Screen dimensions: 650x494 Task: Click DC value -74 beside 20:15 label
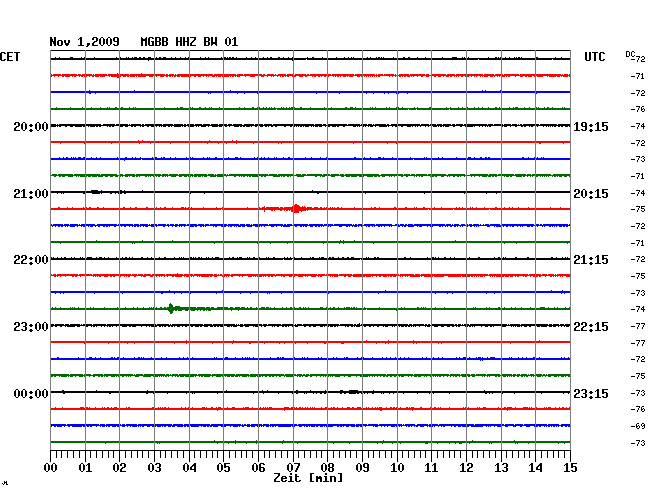(638, 193)
